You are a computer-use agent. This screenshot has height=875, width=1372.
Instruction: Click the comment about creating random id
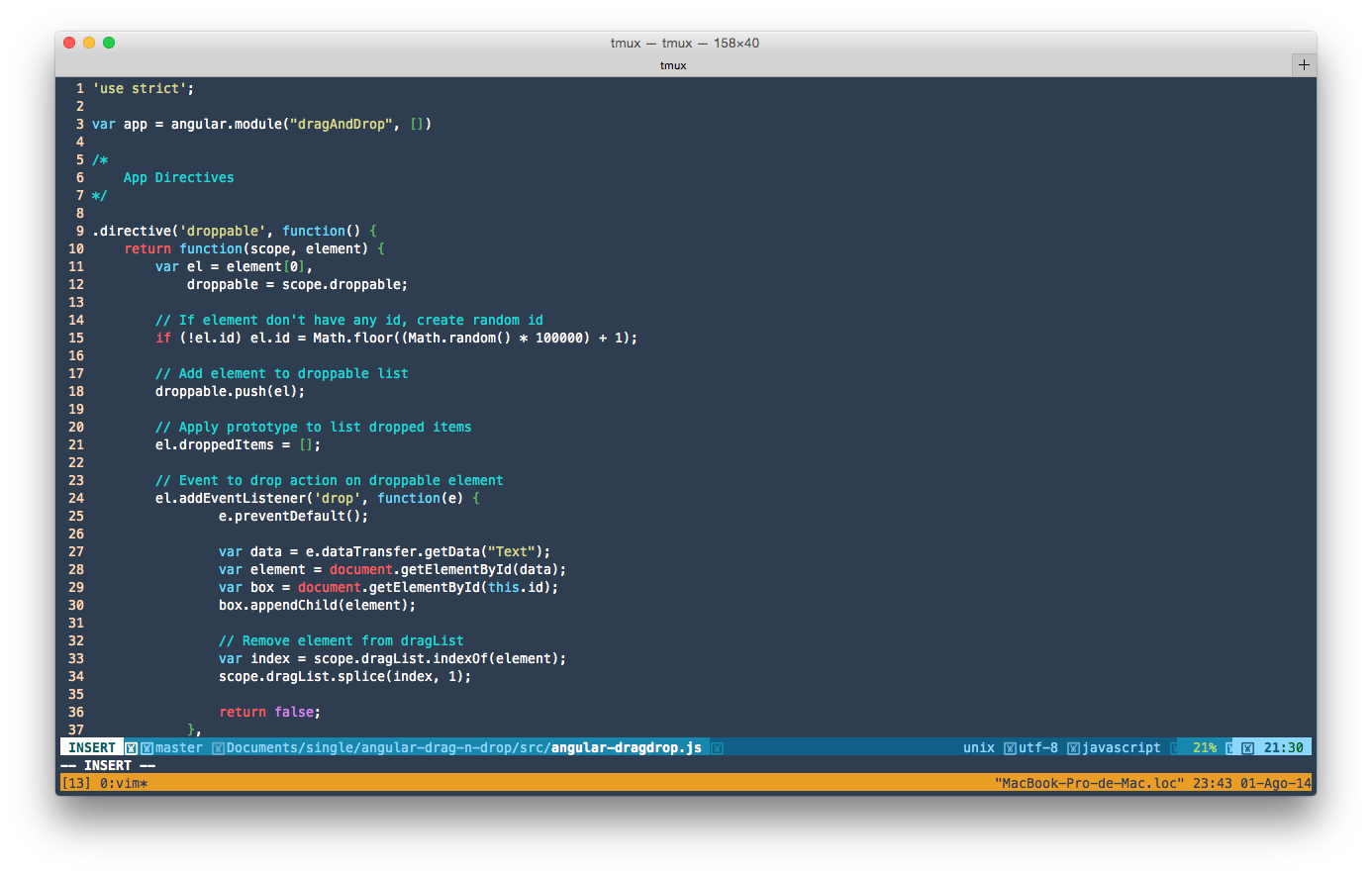pyautogui.click(x=349, y=320)
